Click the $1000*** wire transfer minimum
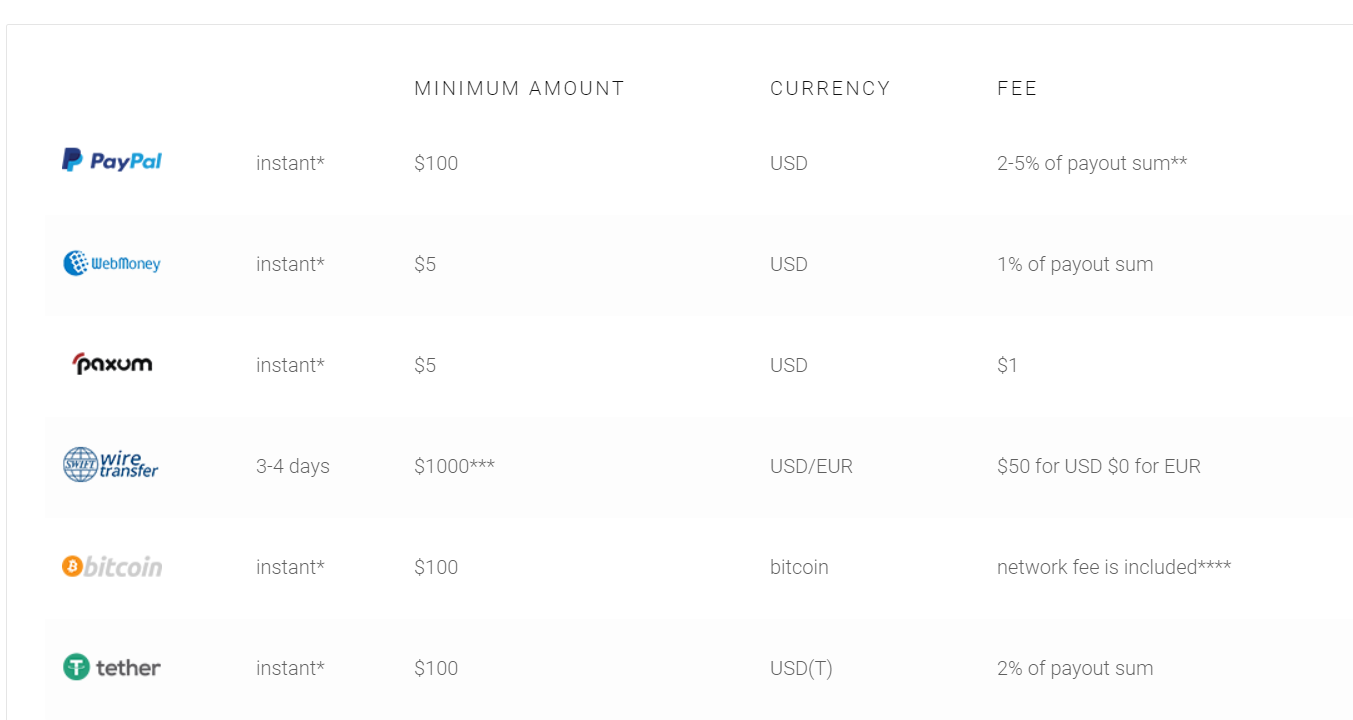1353x720 pixels. tap(454, 466)
